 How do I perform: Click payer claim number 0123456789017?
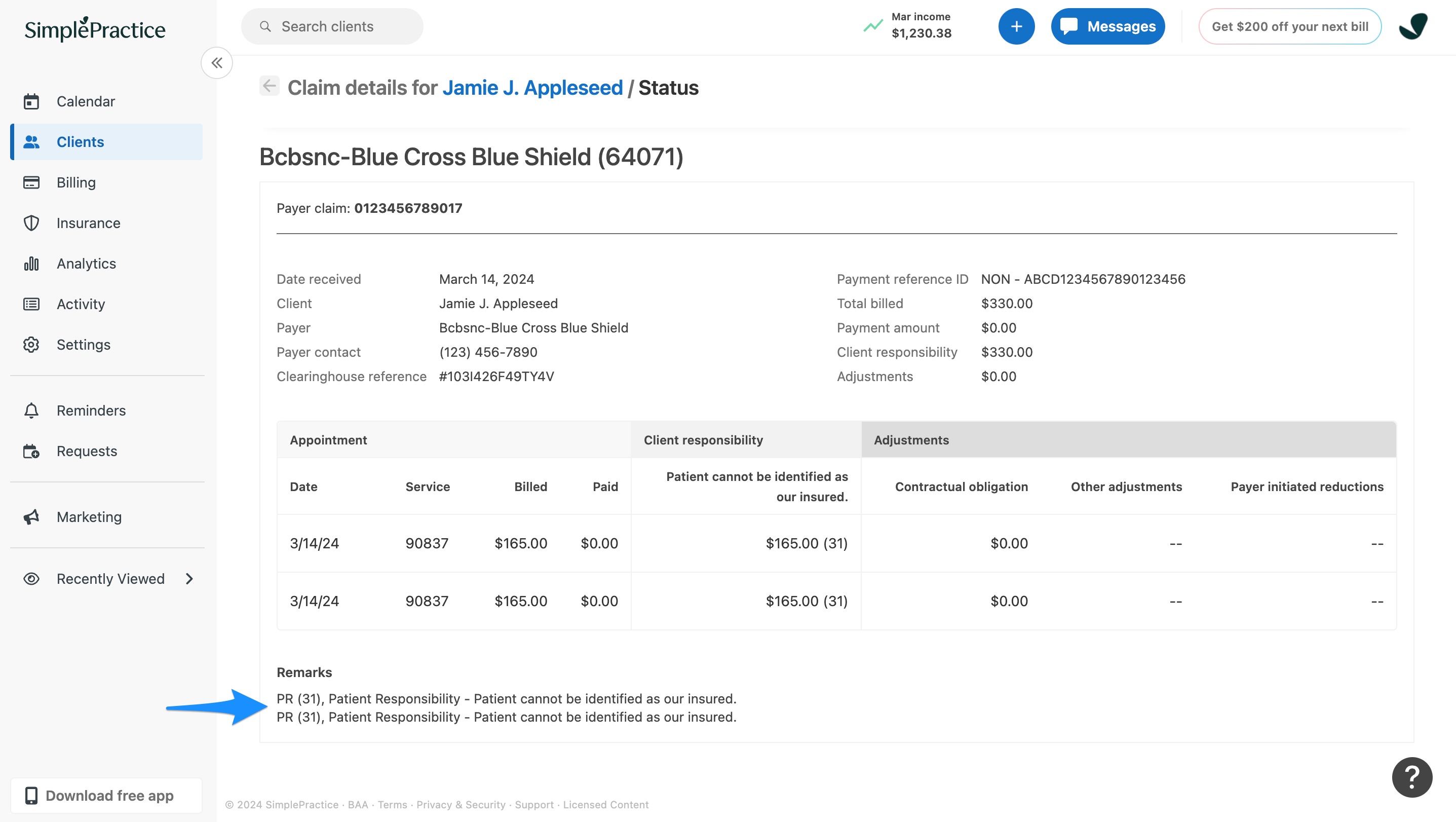point(408,208)
